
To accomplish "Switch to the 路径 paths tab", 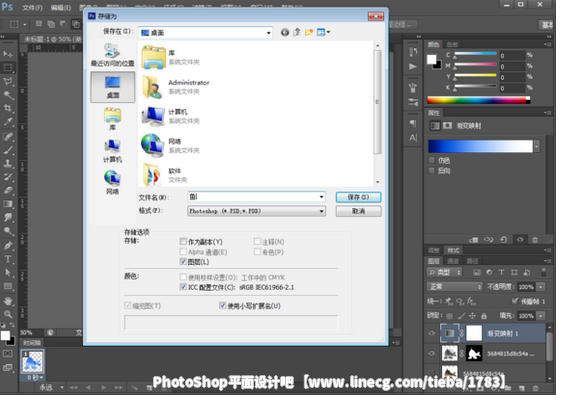I will tap(472, 261).
